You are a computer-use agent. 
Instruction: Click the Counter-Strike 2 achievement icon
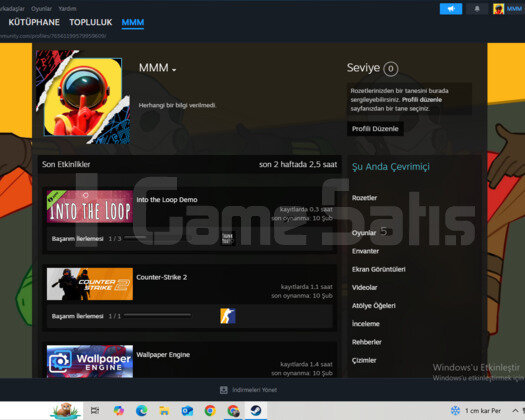228,316
